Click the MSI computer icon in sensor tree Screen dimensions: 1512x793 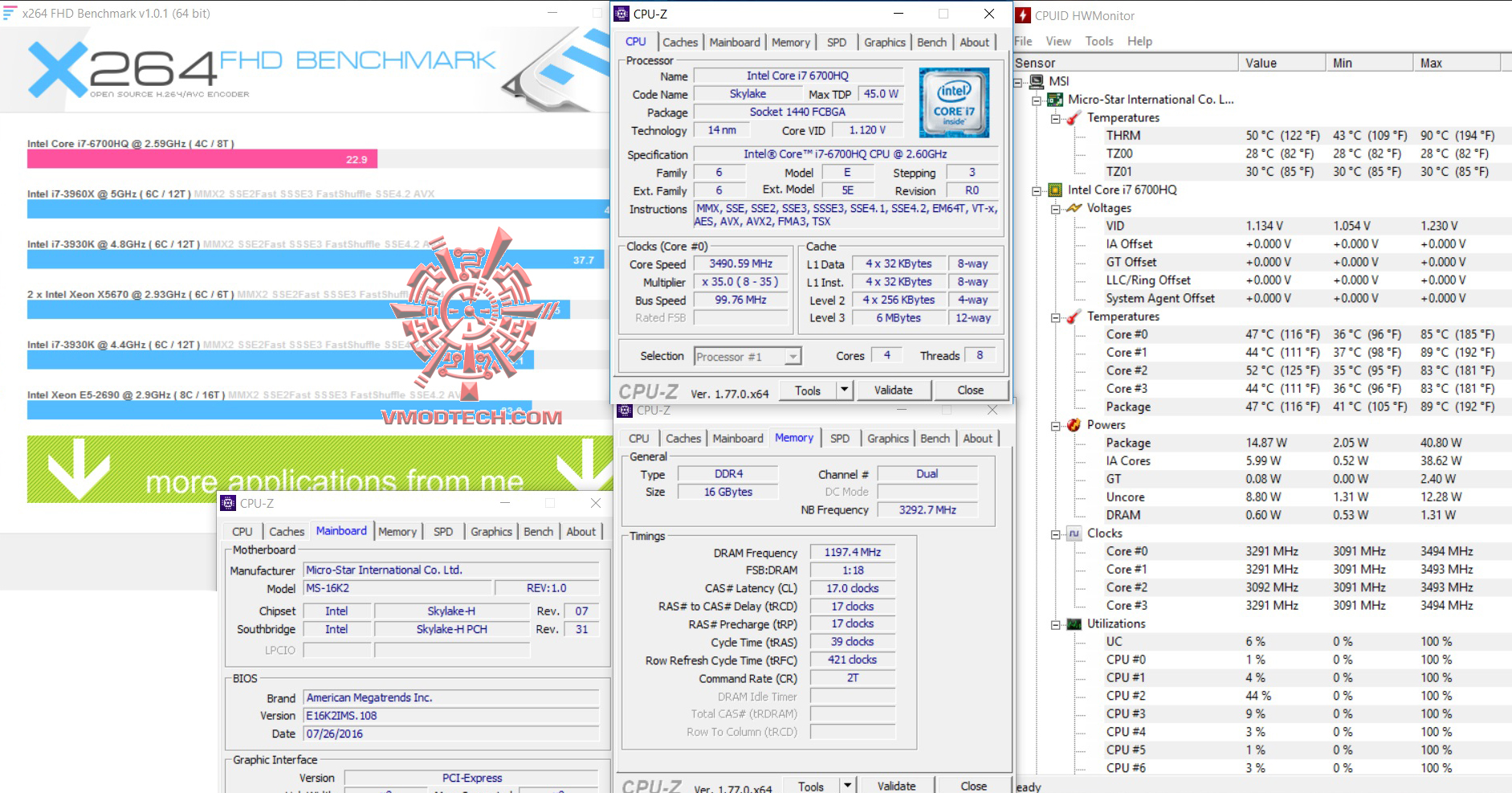pyautogui.click(x=1037, y=81)
